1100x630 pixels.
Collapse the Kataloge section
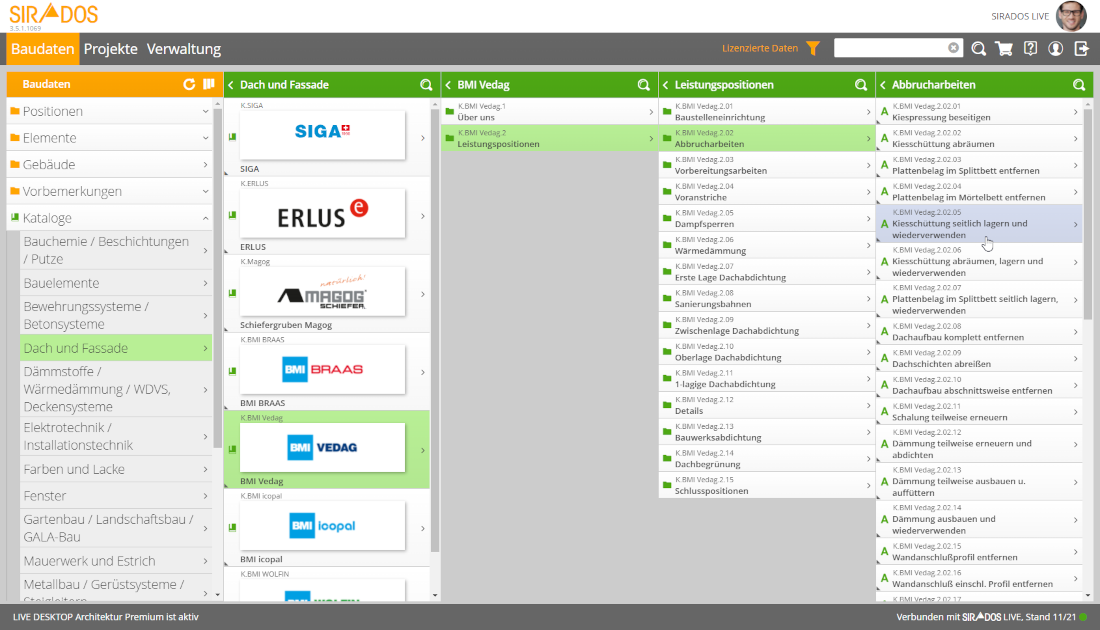click(x=110, y=218)
